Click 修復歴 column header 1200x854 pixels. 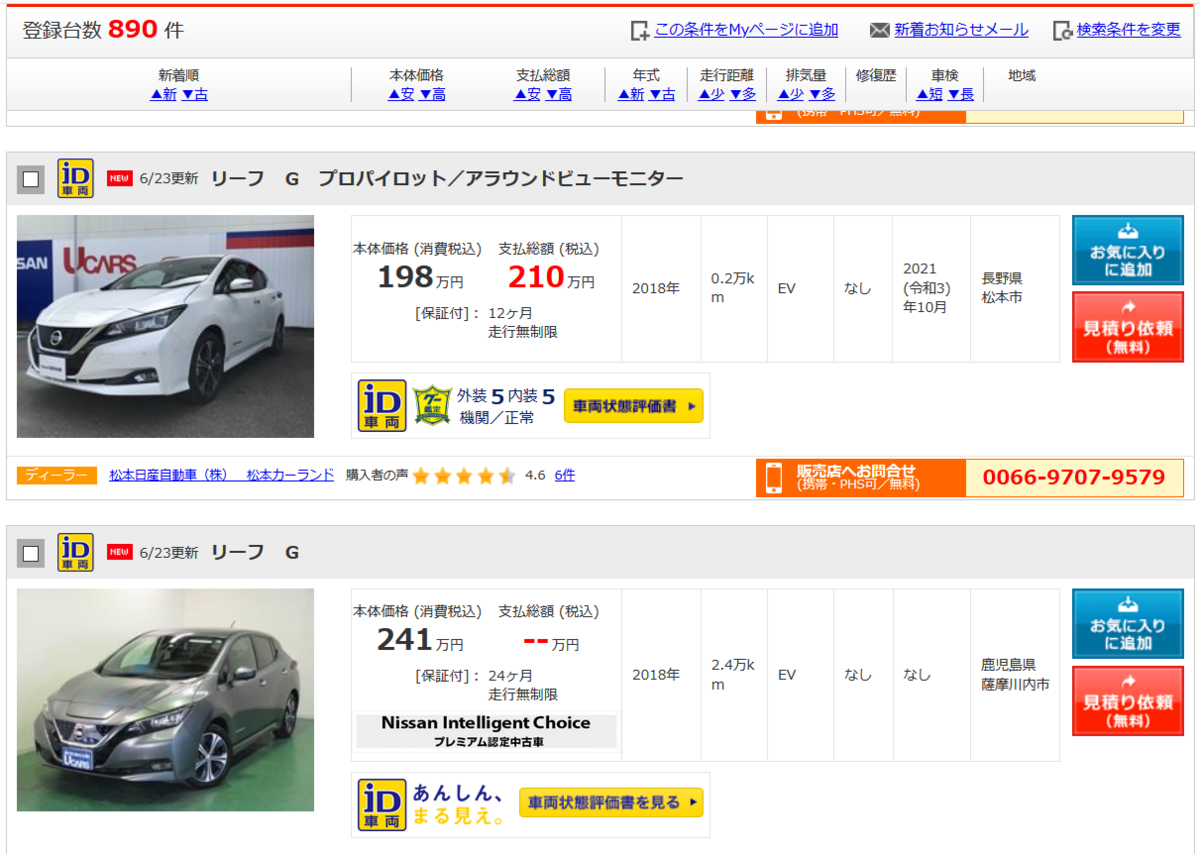(876, 75)
